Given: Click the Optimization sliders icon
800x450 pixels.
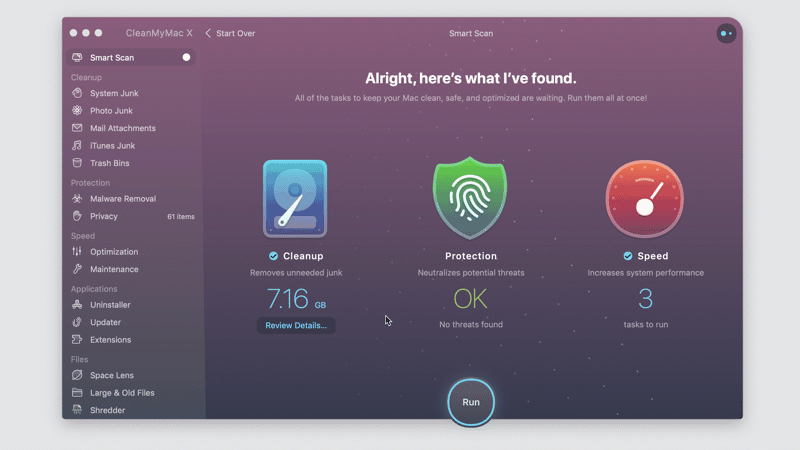Looking at the screenshot, I should pos(77,252).
